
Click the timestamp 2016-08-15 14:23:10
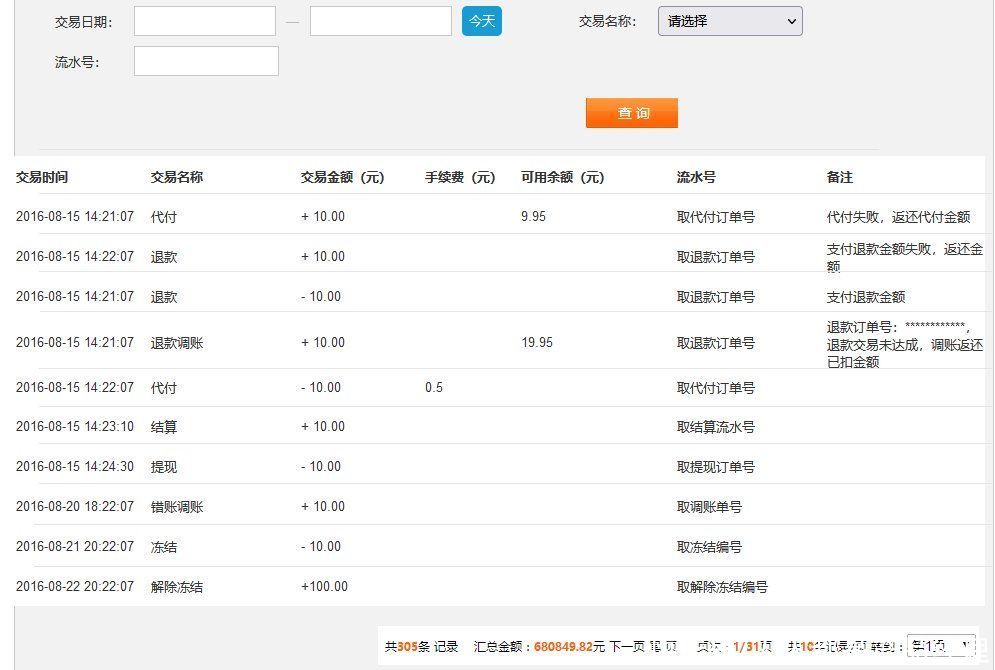click(x=75, y=426)
